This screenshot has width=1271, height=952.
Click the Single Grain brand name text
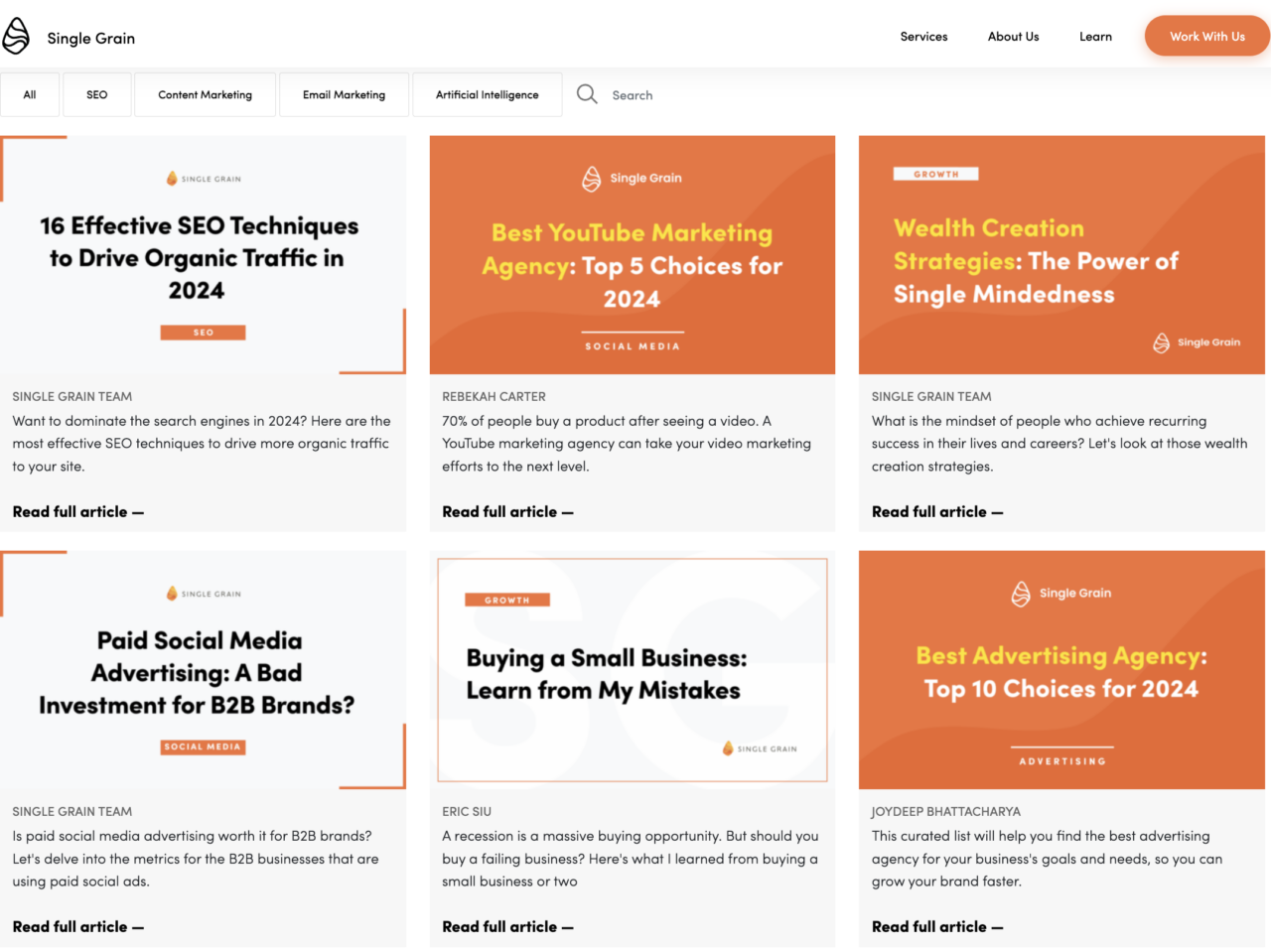click(91, 38)
